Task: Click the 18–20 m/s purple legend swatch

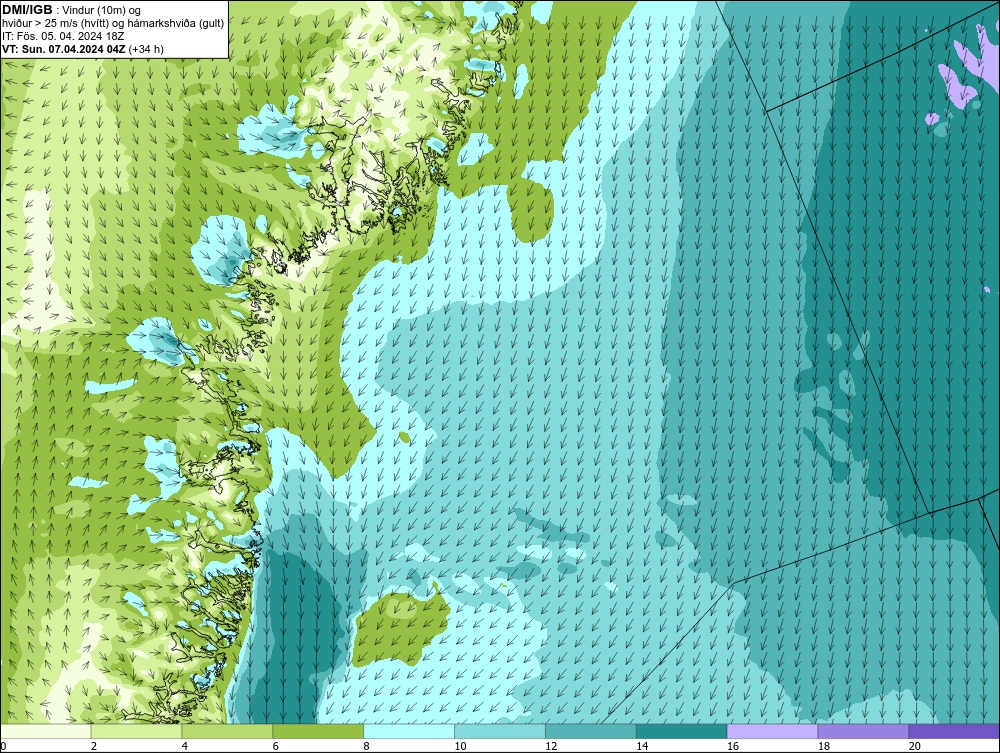Action: click(864, 731)
